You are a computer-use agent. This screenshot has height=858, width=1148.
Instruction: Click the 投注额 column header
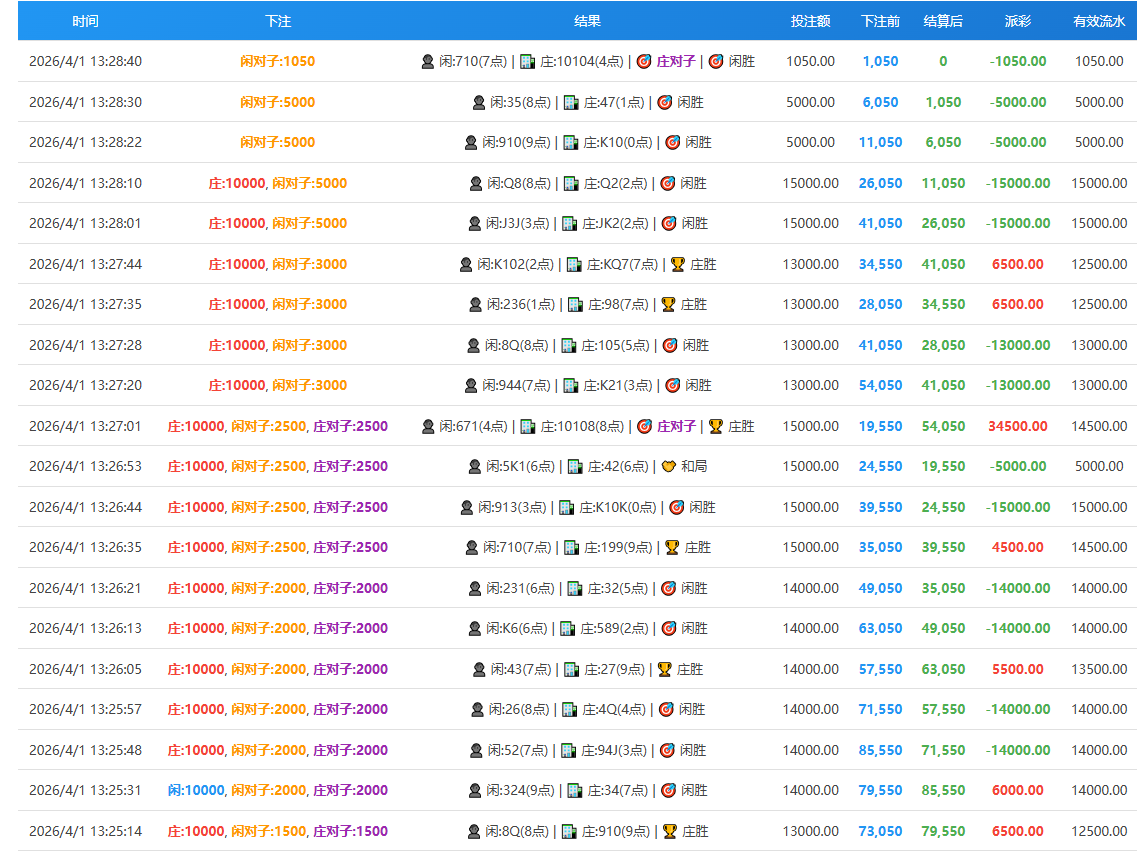[x=810, y=21]
